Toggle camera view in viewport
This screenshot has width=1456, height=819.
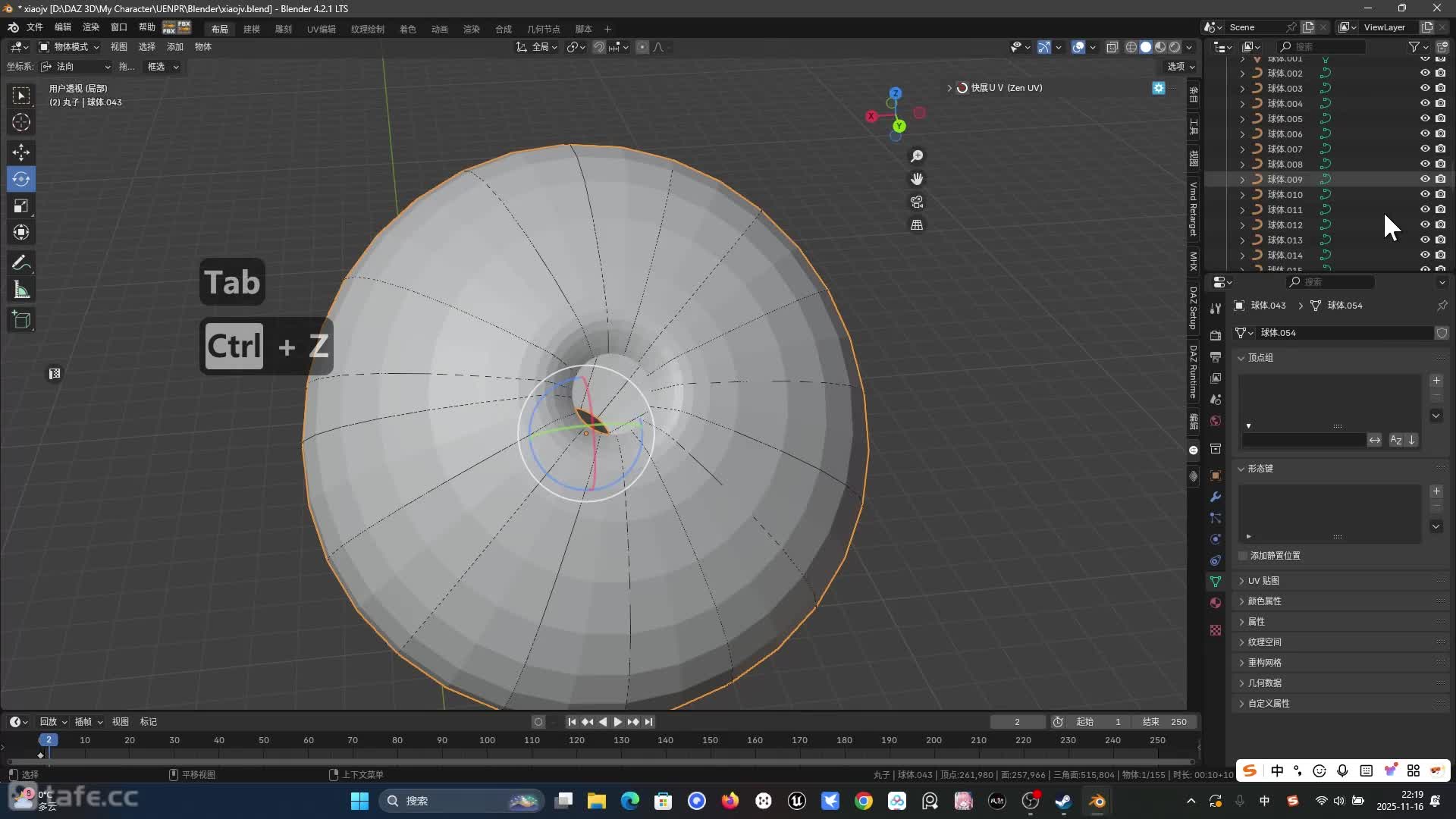pos(917,202)
